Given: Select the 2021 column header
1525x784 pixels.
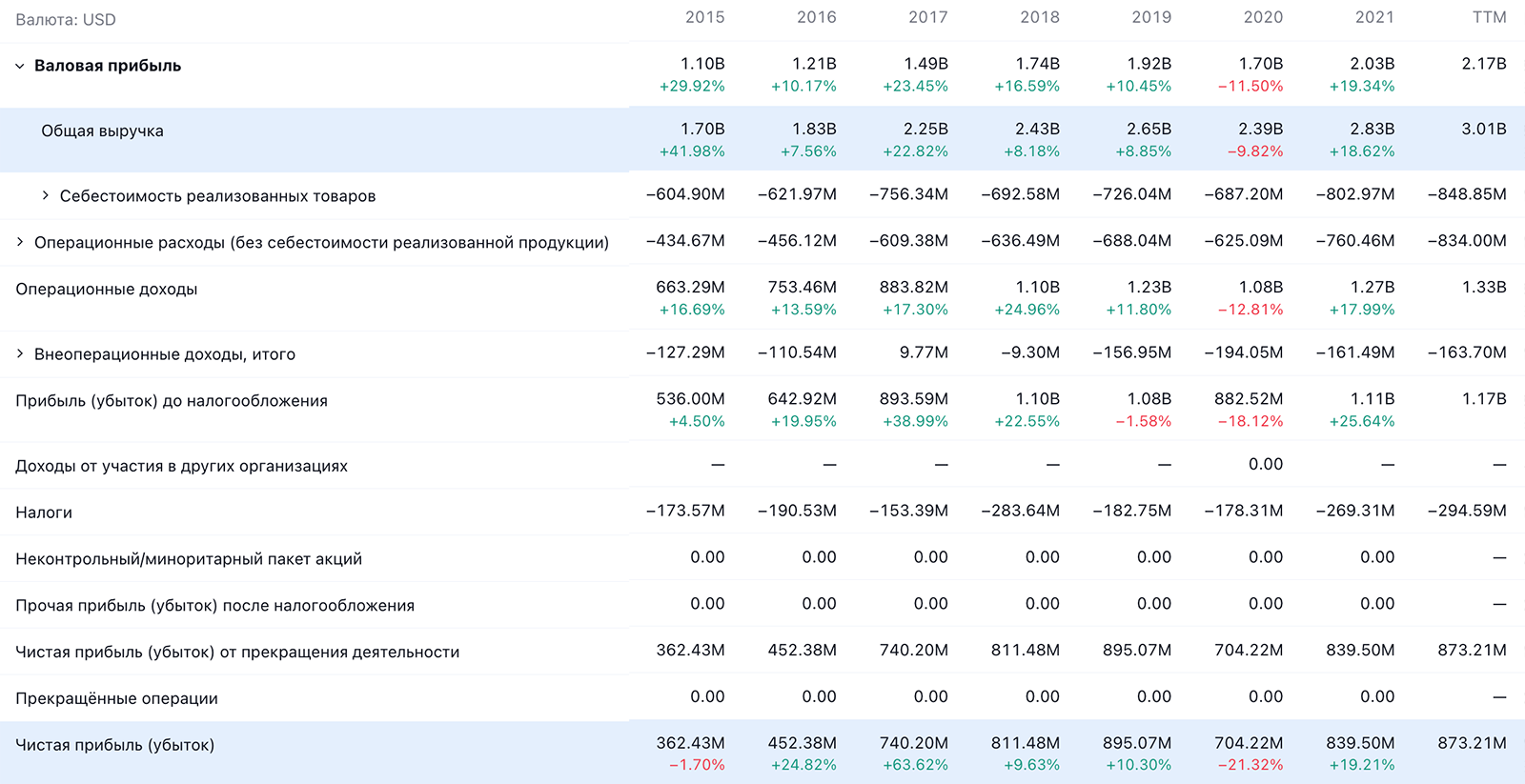Looking at the screenshot, I should click(1374, 17).
